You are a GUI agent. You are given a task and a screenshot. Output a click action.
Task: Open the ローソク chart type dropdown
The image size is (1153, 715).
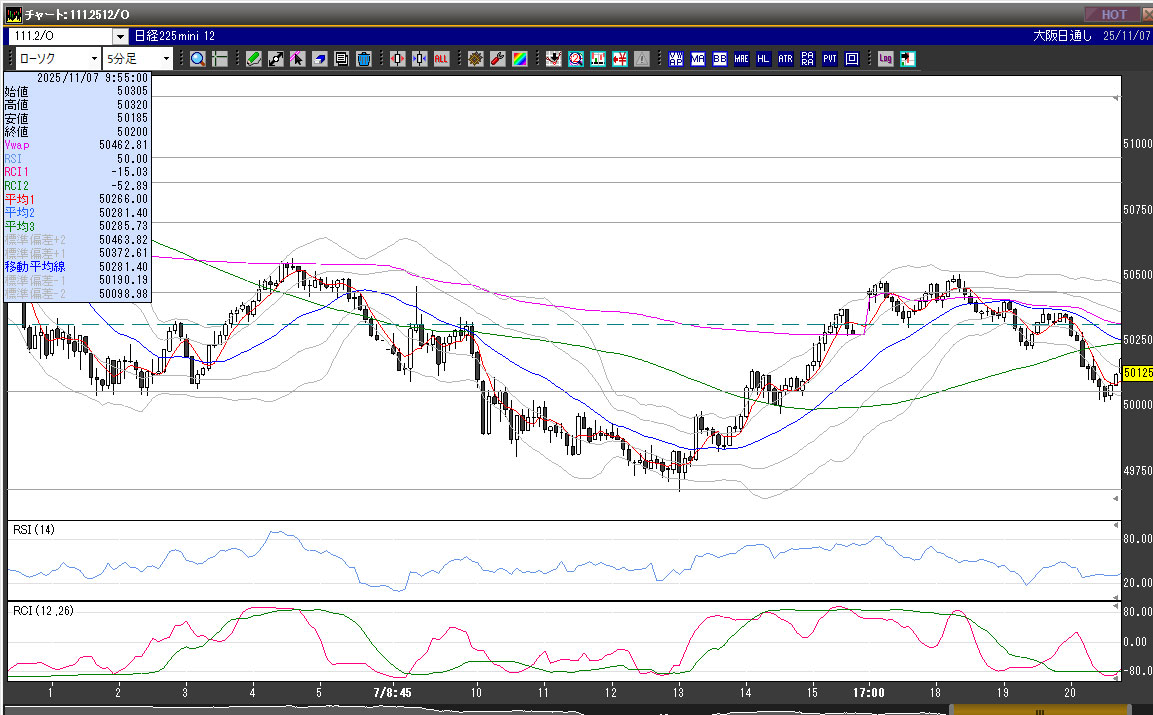pyautogui.click(x=93, y=59)
